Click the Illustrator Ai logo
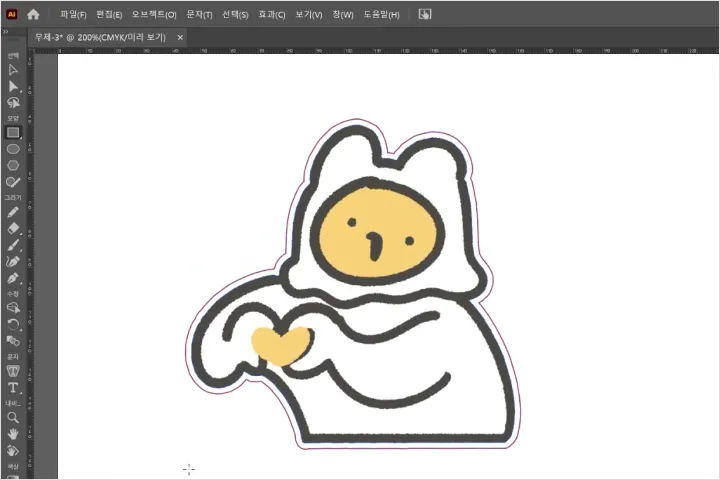The image size is (720, 480). 11,14
